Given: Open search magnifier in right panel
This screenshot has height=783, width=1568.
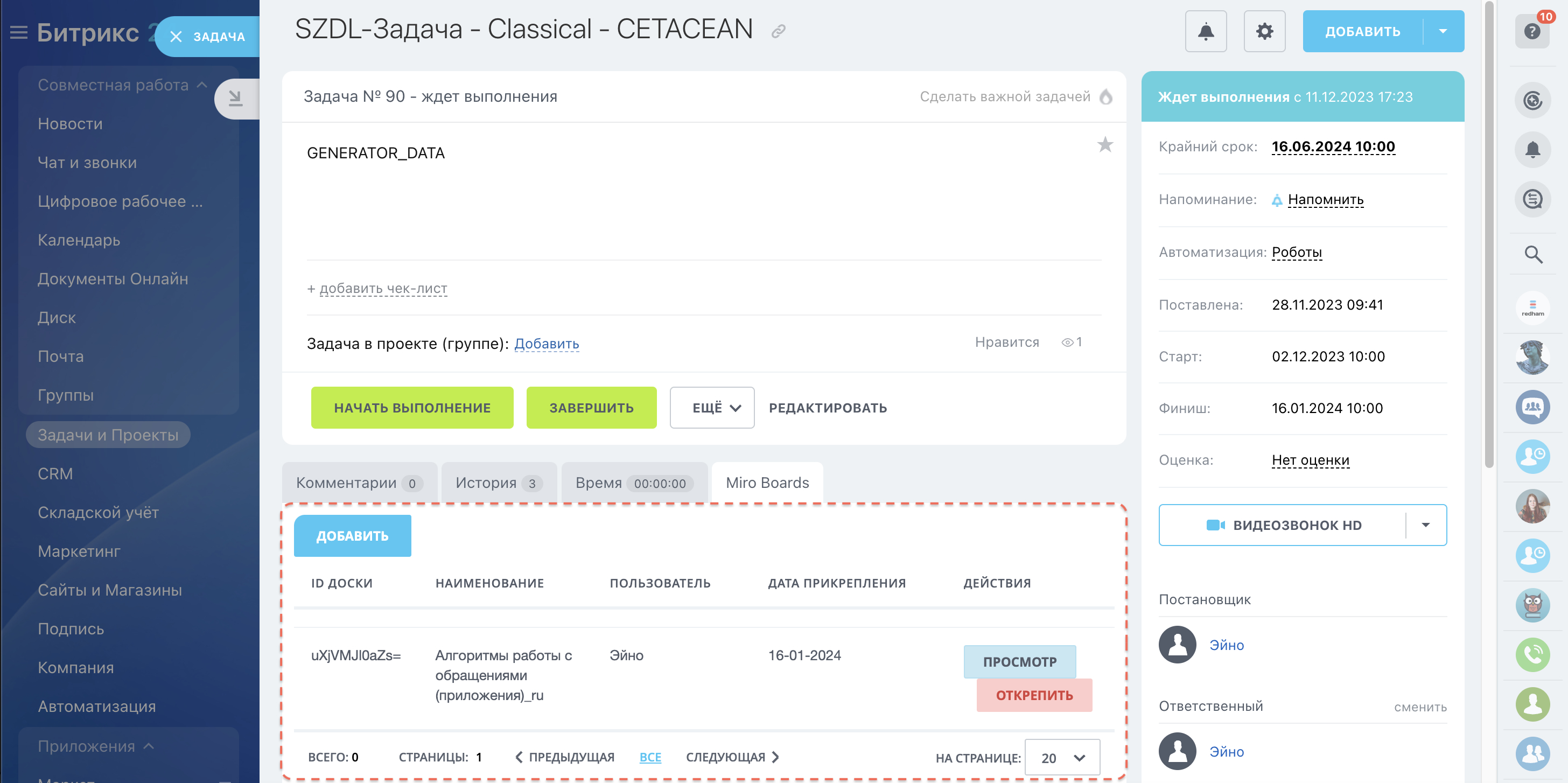Looking at the screenshot, I should (1532, 255).
